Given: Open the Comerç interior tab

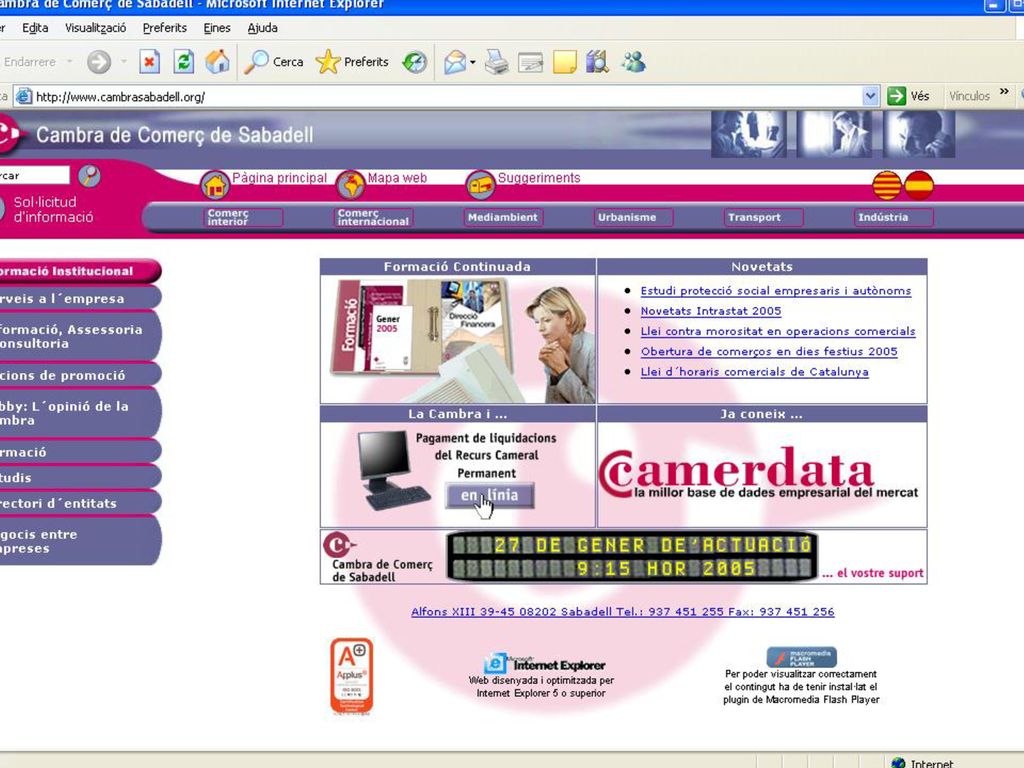Looking at the screenshot, I should (244, 217).
